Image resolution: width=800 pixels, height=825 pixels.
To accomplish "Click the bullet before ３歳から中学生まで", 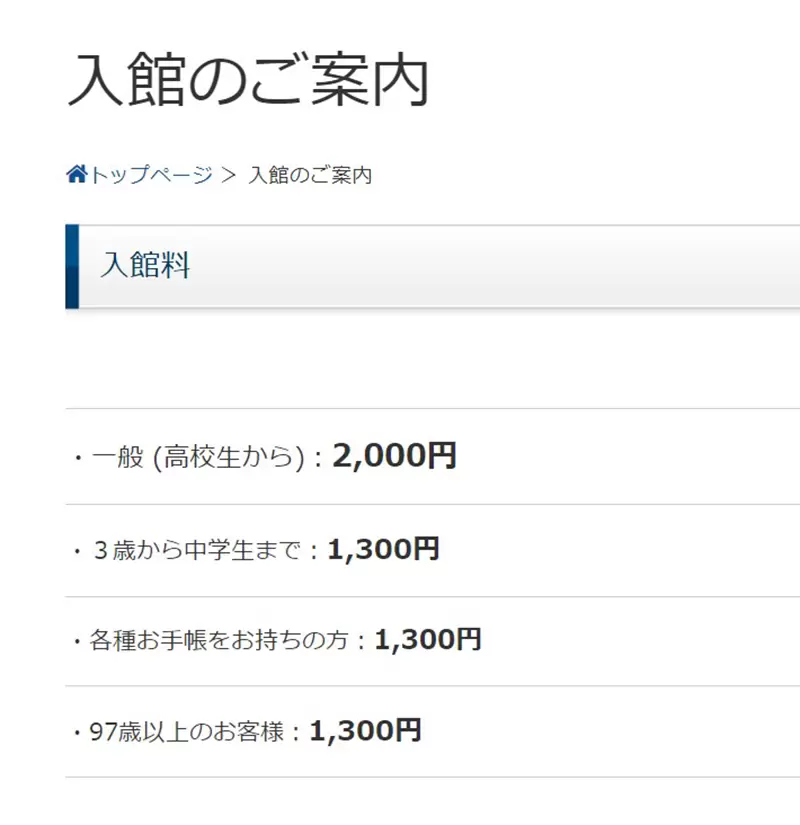I will tap(77, 550).
